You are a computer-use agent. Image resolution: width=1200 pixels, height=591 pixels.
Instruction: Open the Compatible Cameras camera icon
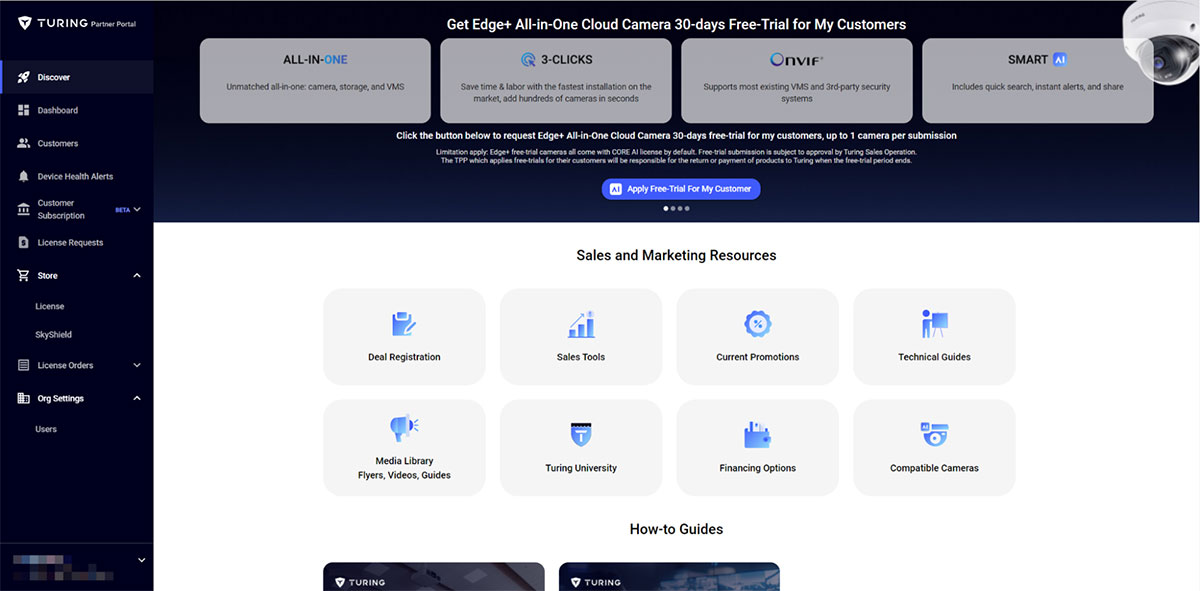934,435
